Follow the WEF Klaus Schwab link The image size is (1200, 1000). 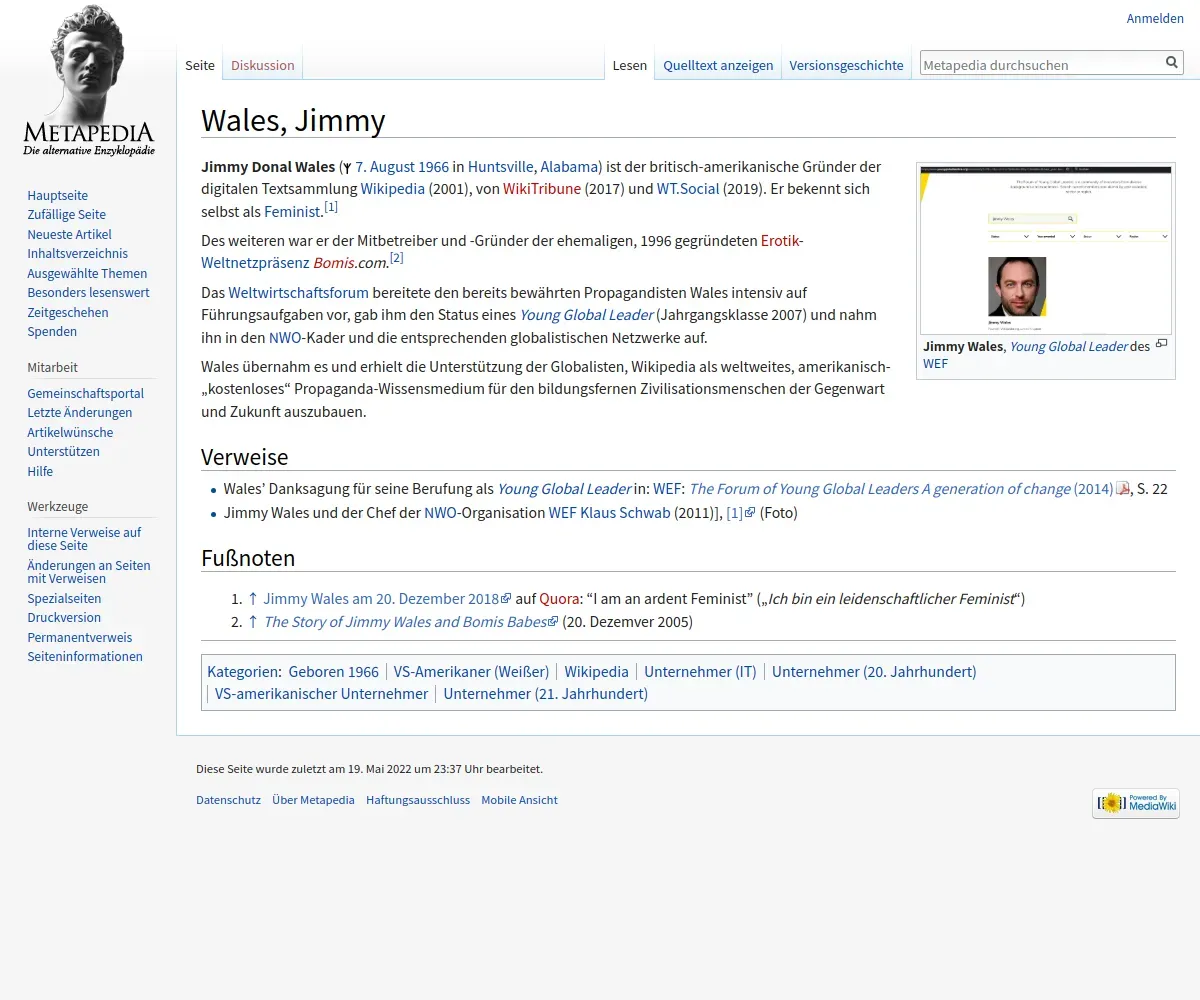click(x=609, y=512)
